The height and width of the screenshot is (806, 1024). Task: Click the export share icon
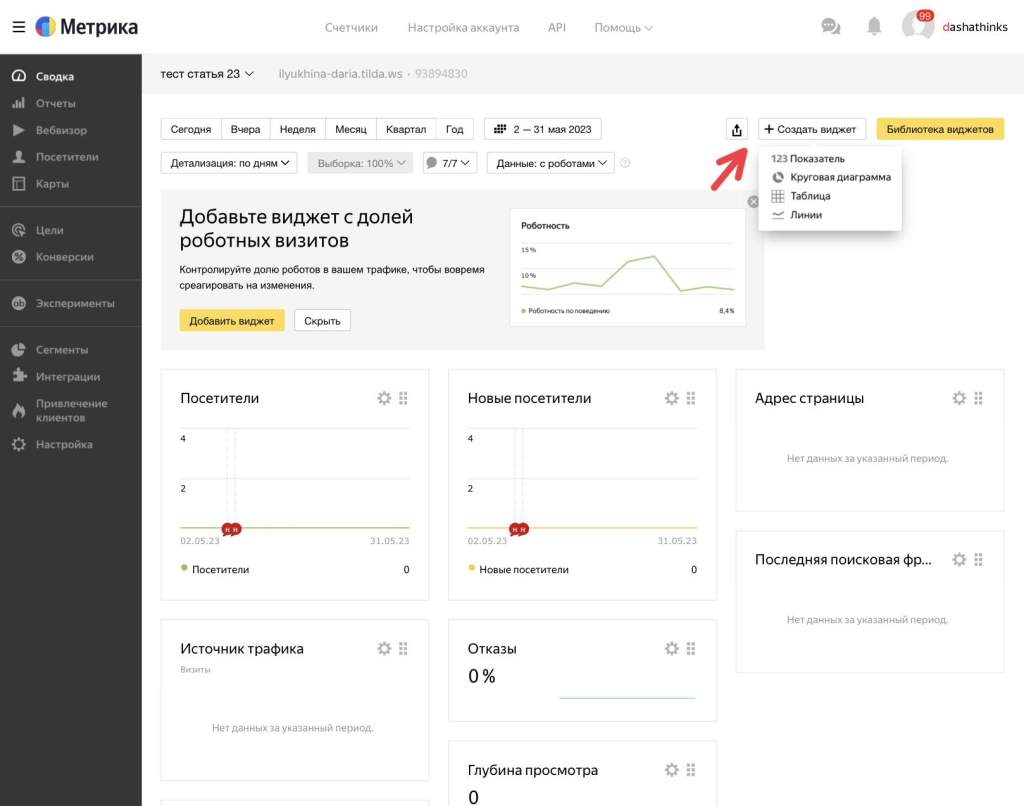click(737, 129)
